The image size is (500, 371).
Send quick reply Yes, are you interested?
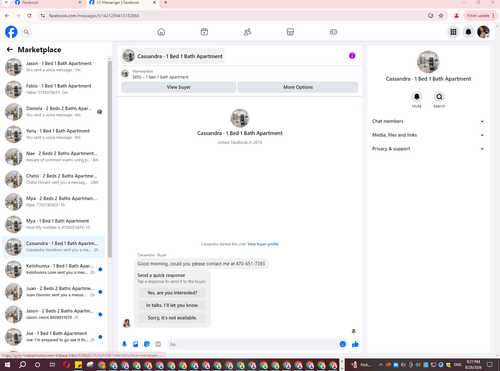[x=172, y=293]
